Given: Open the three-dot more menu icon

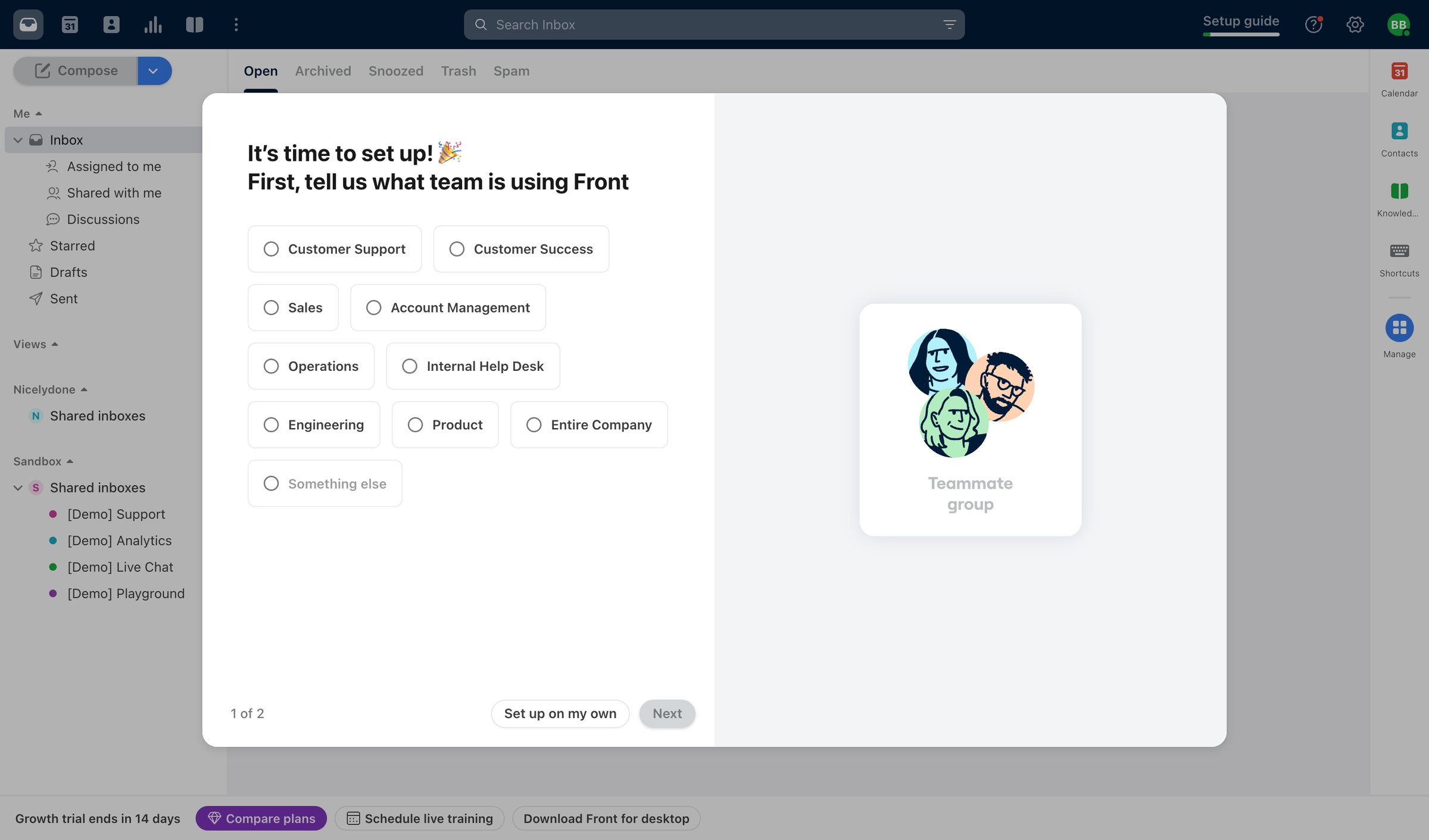Looking at the screenshot, I should coord(236,24).
